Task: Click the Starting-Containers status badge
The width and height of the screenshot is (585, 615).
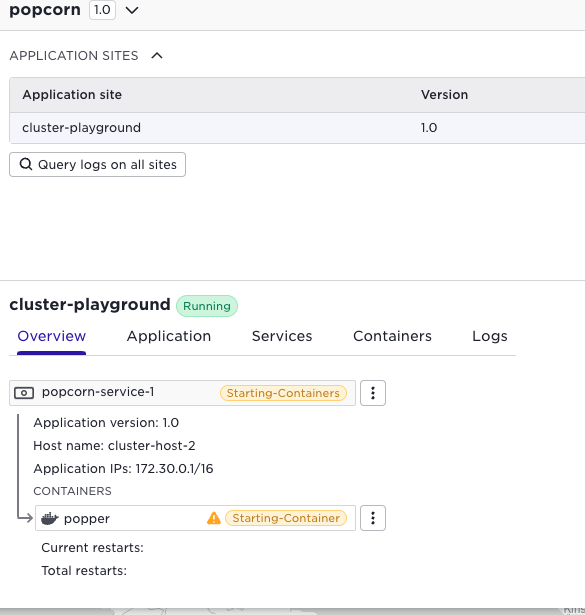Action: click(283, 393)
